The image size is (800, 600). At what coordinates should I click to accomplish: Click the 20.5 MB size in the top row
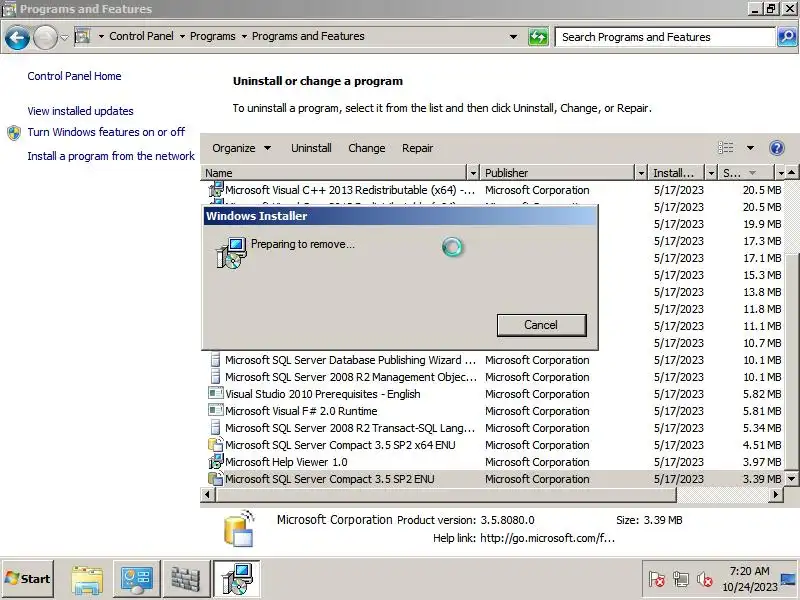coord(762,190)
